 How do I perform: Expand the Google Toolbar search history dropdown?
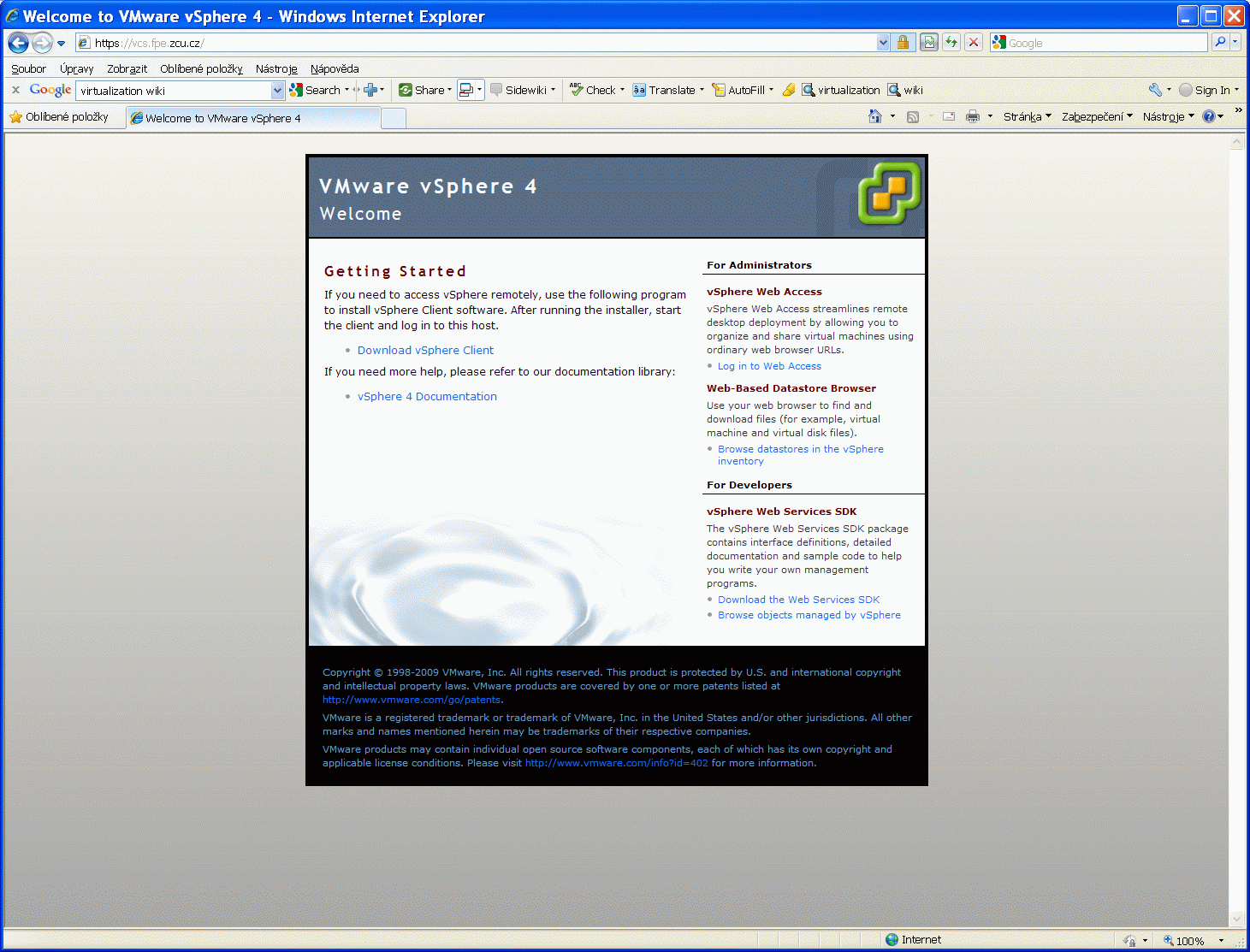coord(277,91)
